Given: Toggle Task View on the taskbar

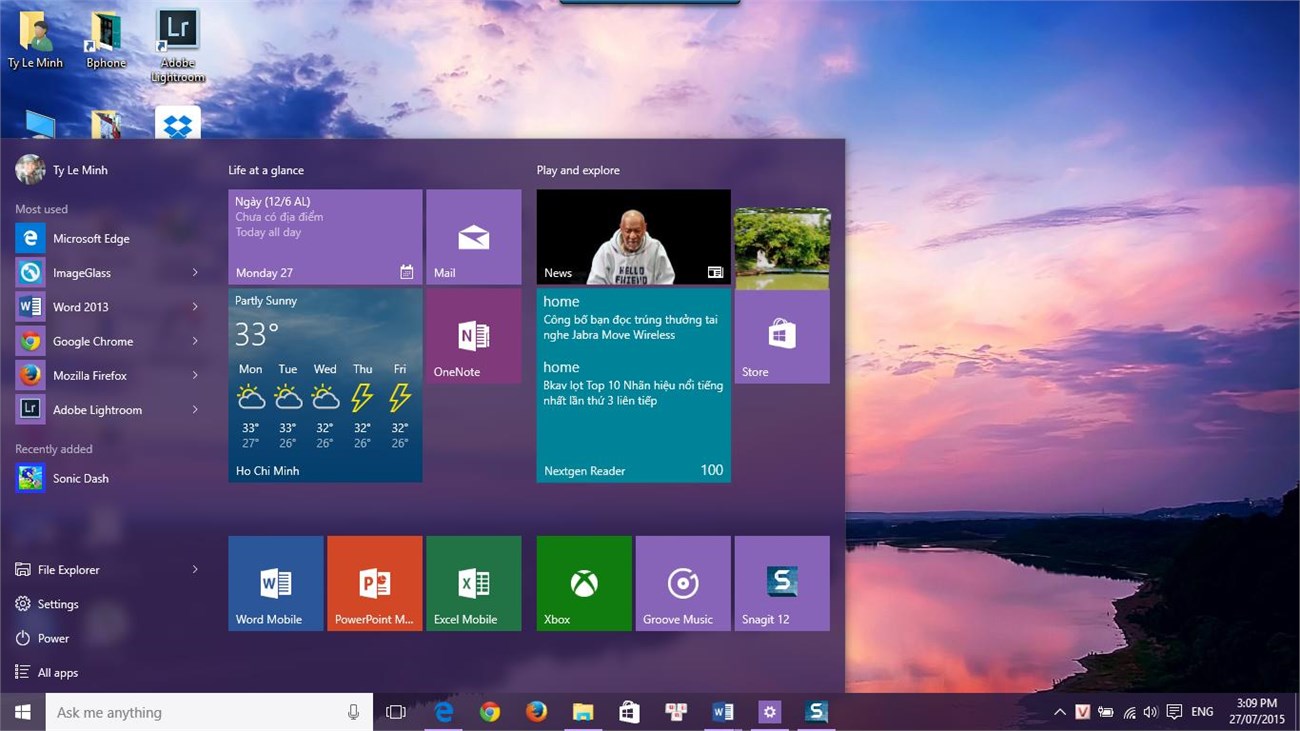Looking at the screenshot, I should 396,712.
